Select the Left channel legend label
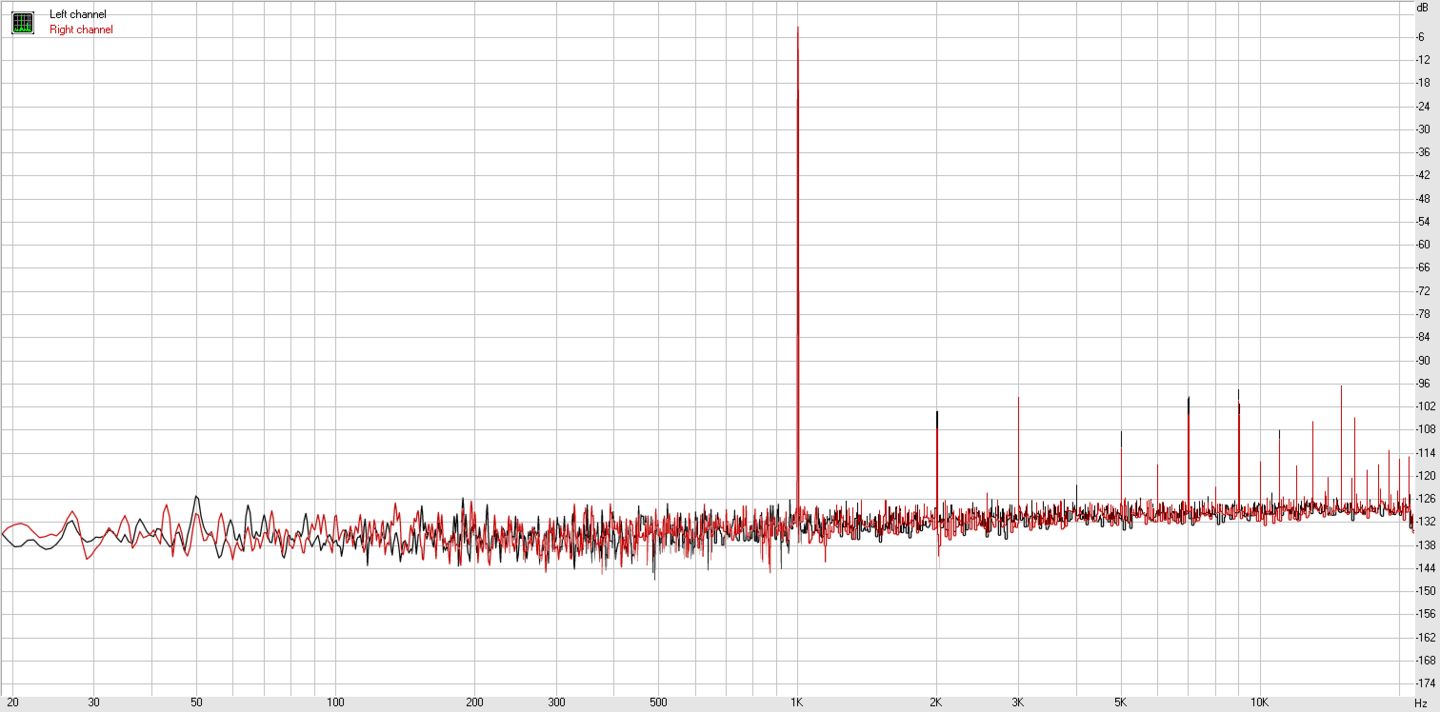This screenshot has width=1440, height=712. coord(77,15)
